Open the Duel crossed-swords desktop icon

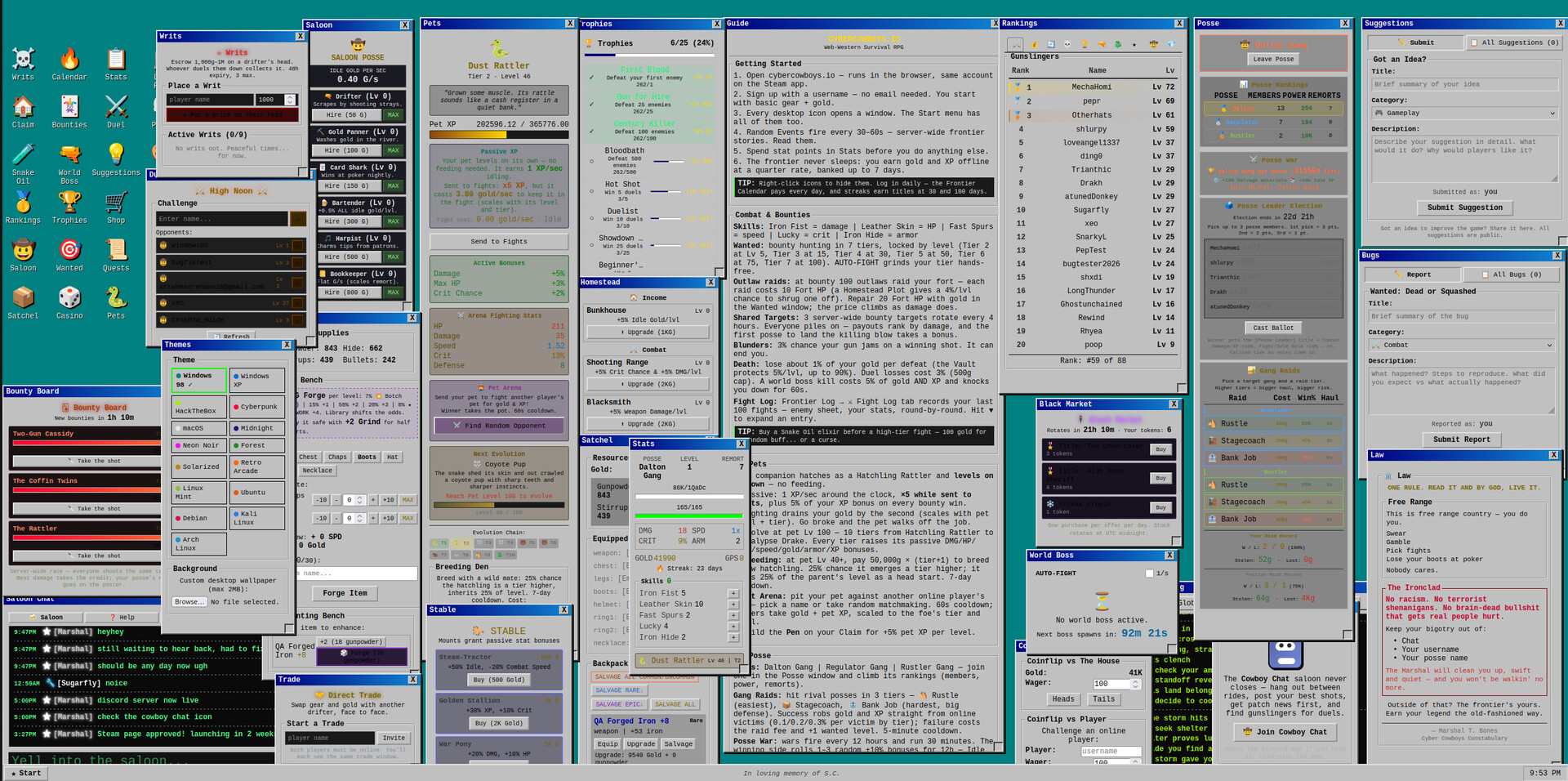[x=116, y=111]
